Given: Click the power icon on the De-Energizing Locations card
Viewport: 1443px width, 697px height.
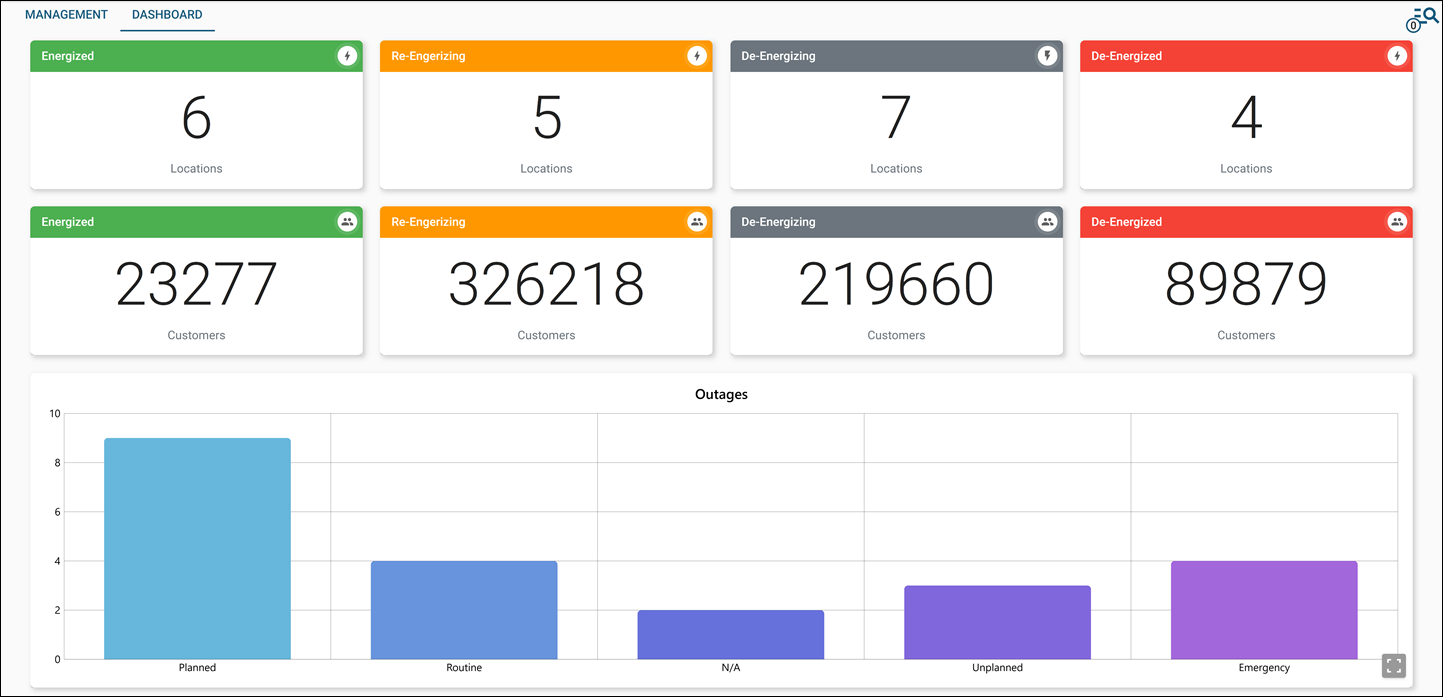Looking at the screenshot, I should click(1047, 56).
